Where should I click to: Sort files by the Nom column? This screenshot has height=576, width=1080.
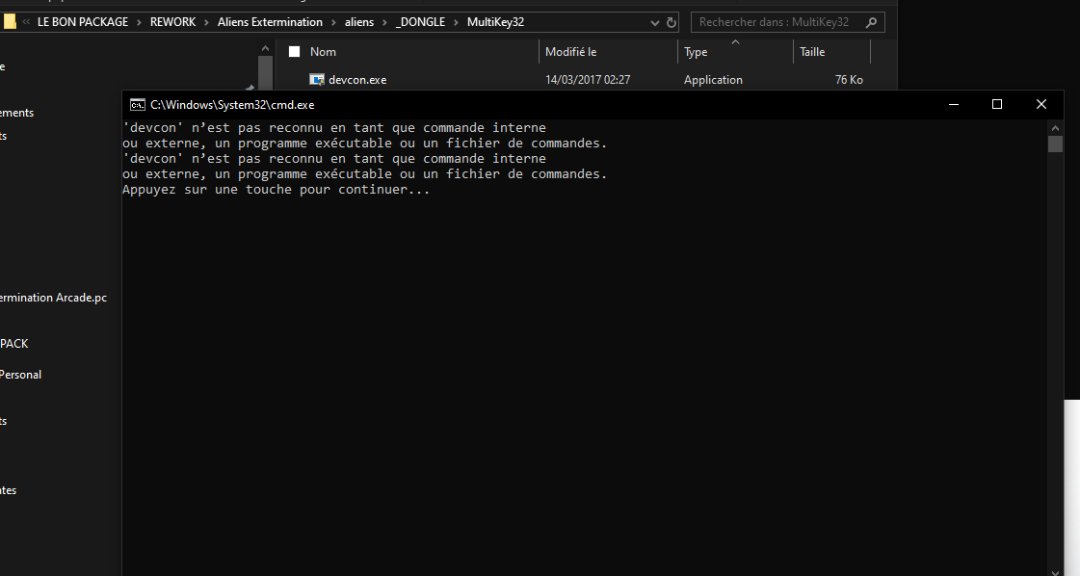(x=323, y=52)
